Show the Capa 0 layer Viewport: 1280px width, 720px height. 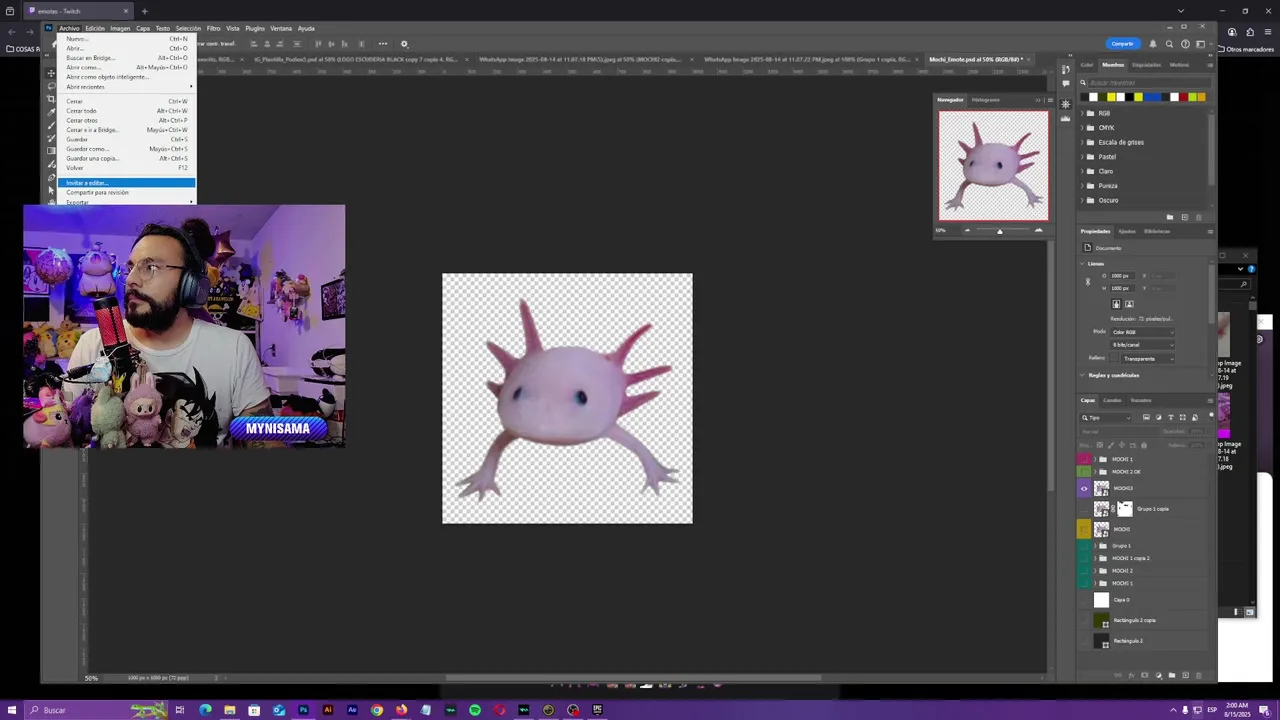pos(1084,600)
